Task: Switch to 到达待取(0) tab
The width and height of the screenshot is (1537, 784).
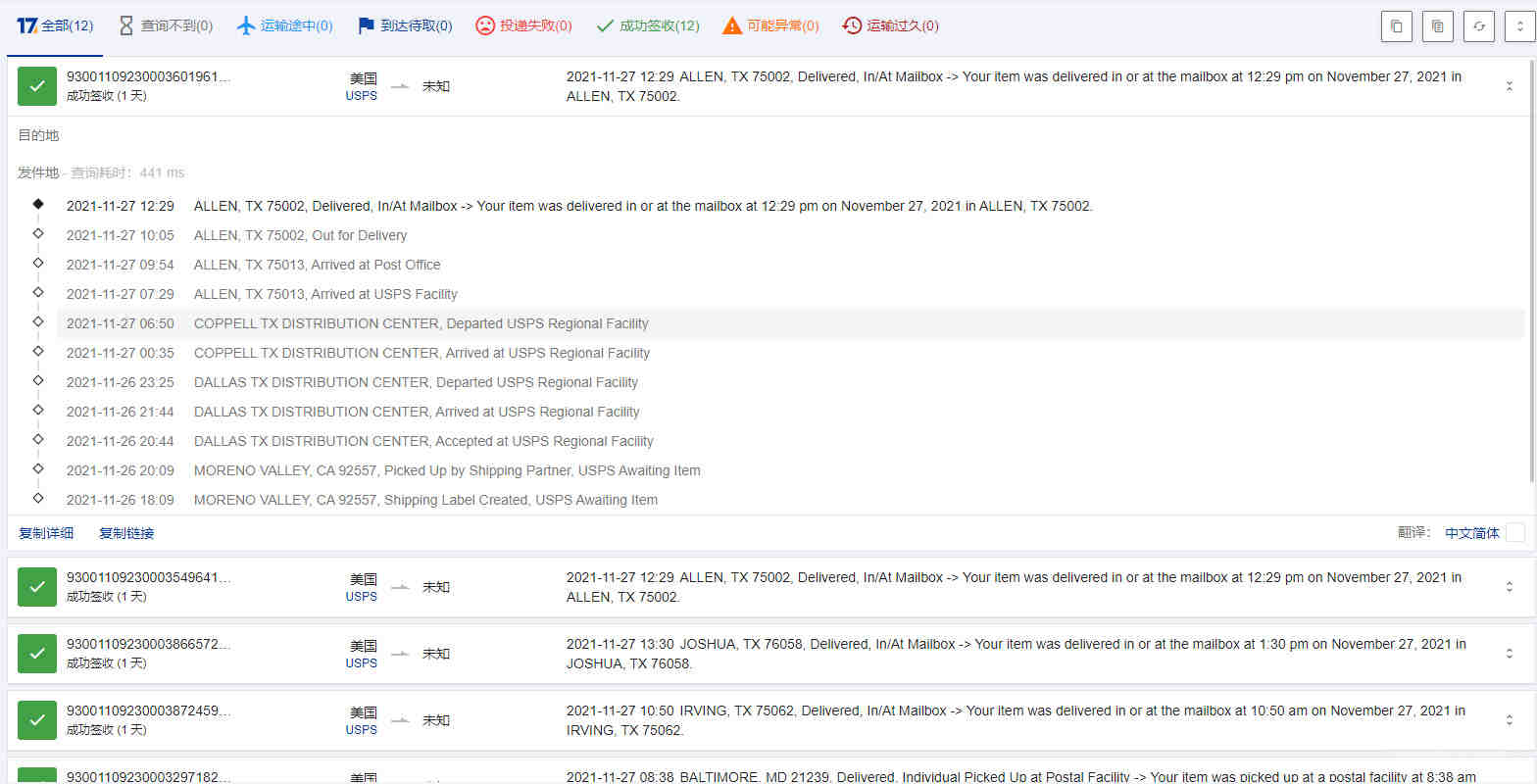Action: [405, 26]
